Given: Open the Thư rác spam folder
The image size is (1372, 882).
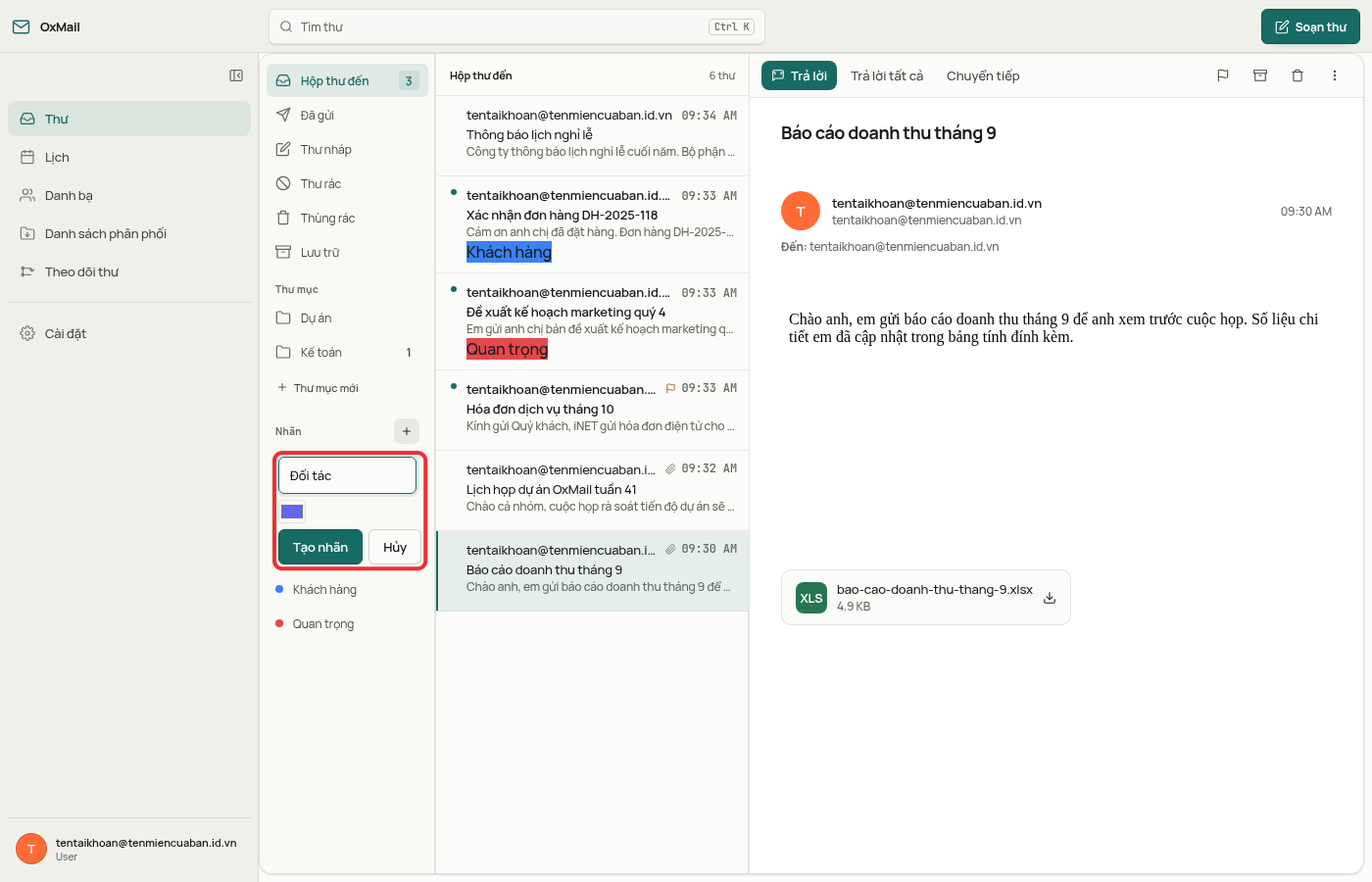Looking at the screenshot, I should 347,183.
